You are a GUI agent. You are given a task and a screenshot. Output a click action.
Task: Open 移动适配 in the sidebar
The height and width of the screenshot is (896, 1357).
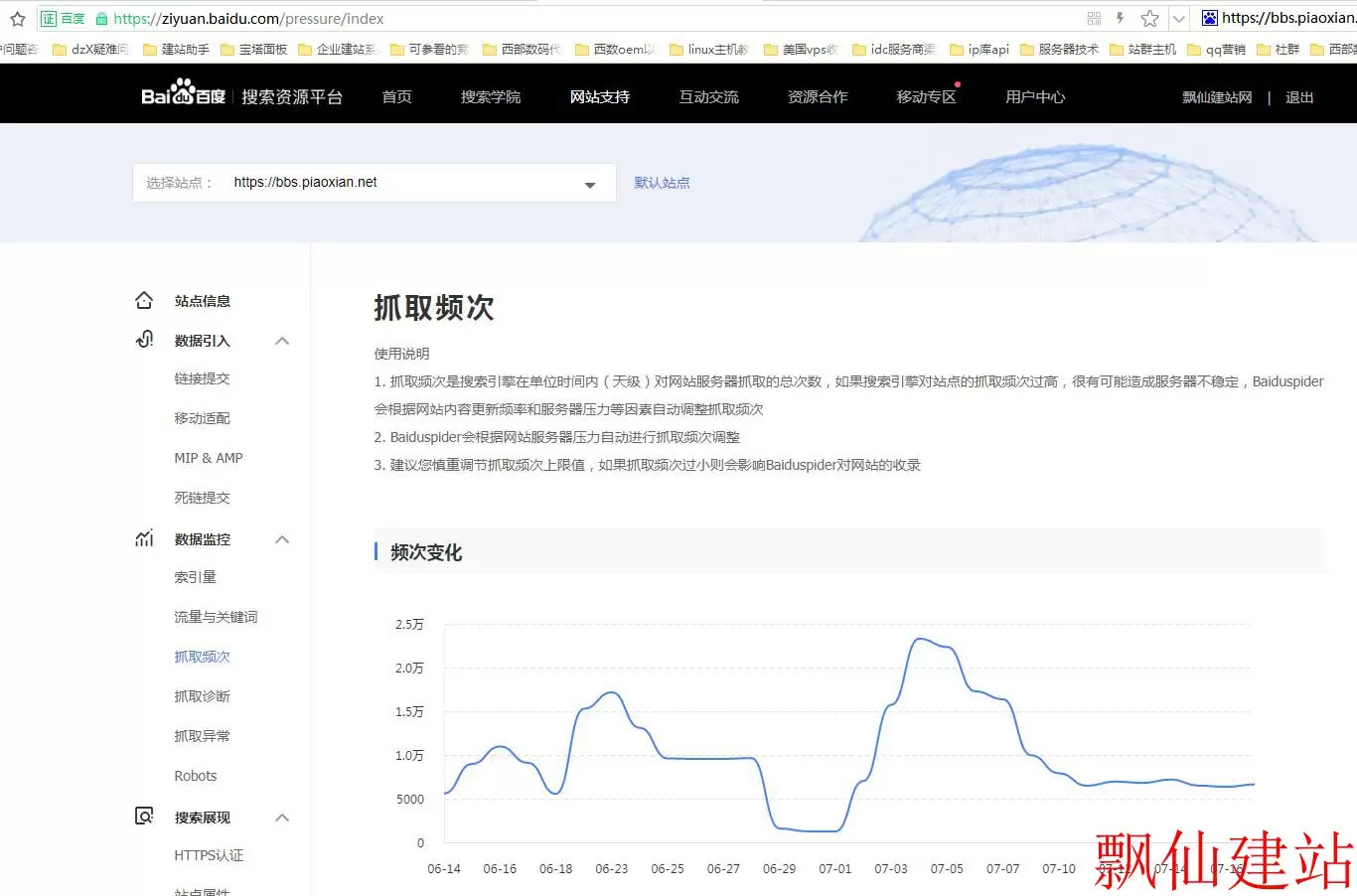click(203, 418)
